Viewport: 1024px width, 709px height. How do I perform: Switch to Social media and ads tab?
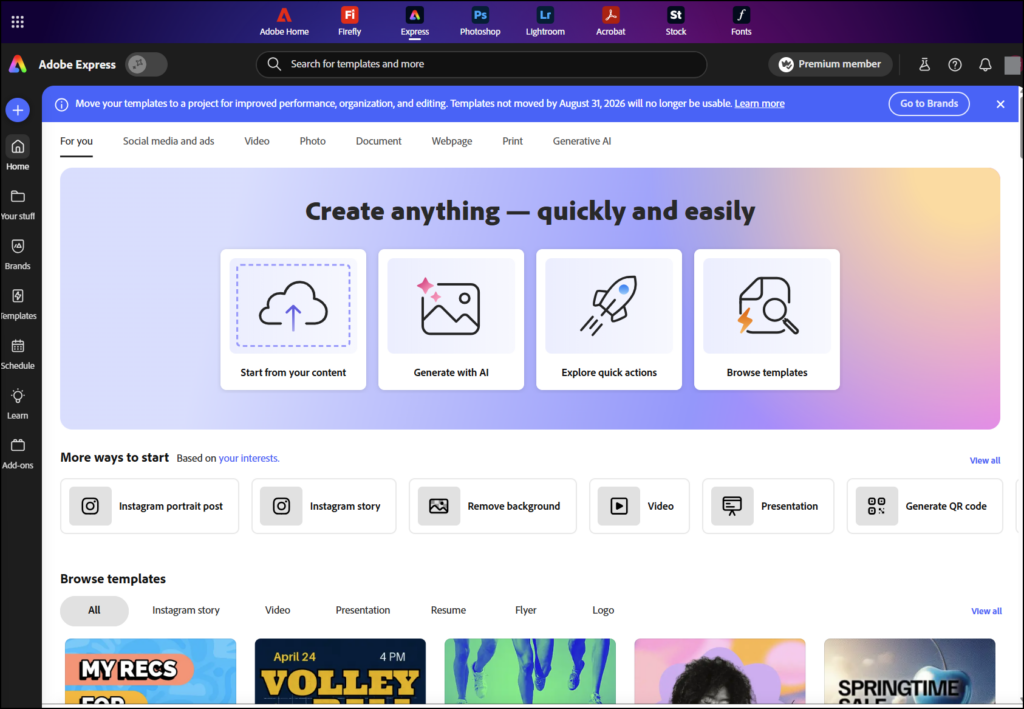tap(168, 141)
